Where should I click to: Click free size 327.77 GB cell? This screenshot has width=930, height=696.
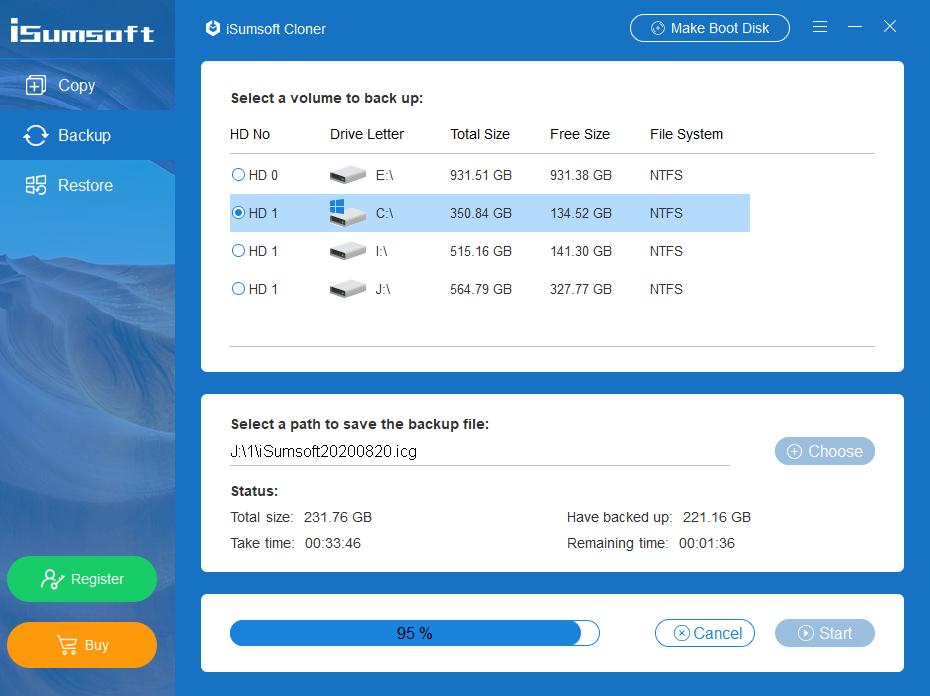tap(581, 289)
